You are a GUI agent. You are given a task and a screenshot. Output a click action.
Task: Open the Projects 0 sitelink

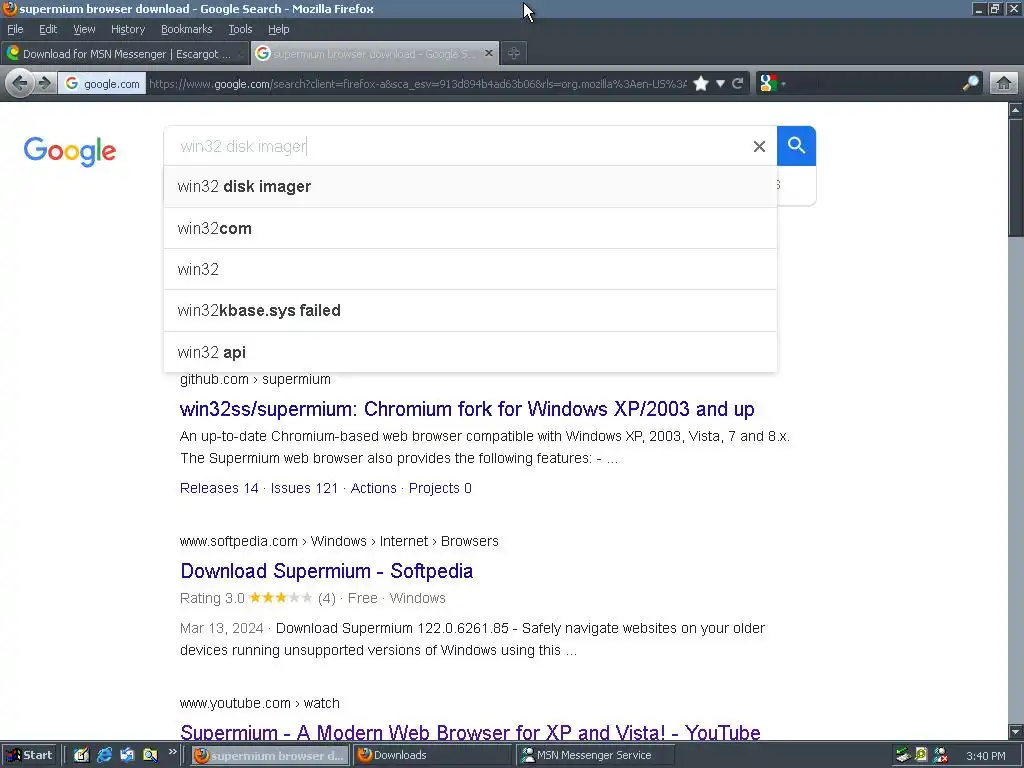(x=440, y=488)
